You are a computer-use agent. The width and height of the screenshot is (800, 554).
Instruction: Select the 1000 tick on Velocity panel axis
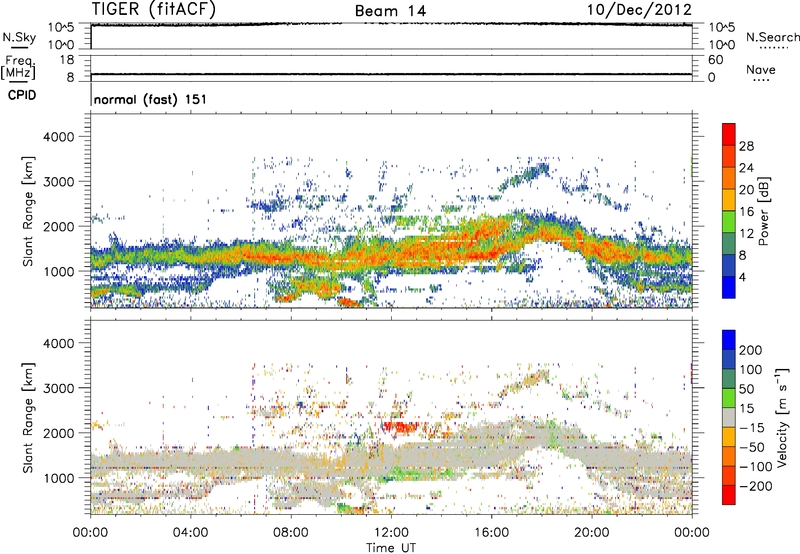click(59, 477)
